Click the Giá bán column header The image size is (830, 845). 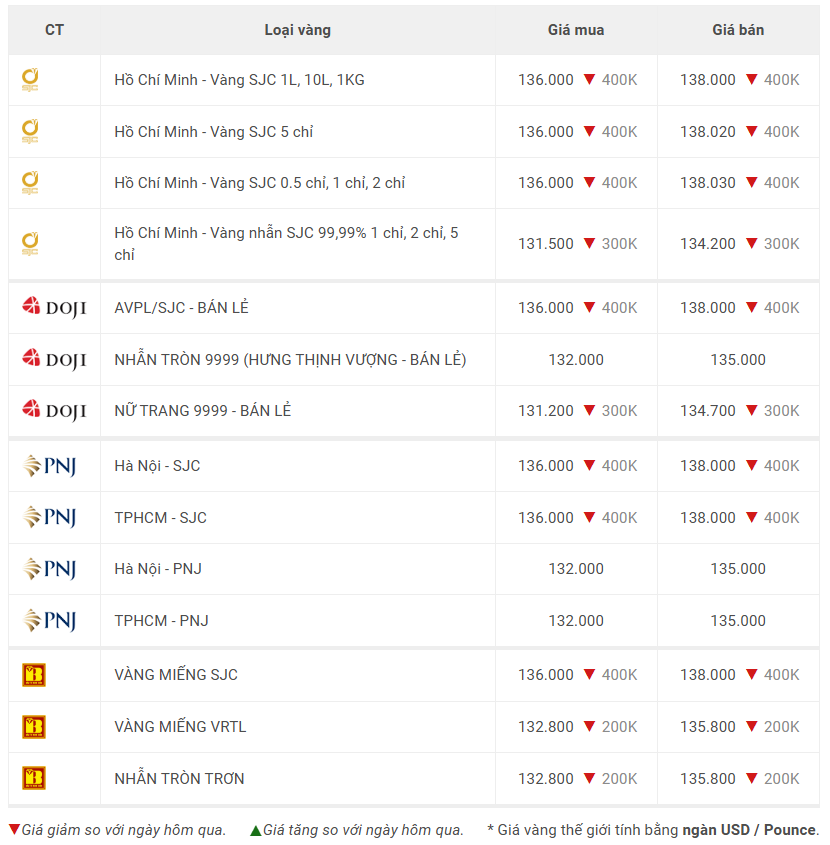(738, 30)
